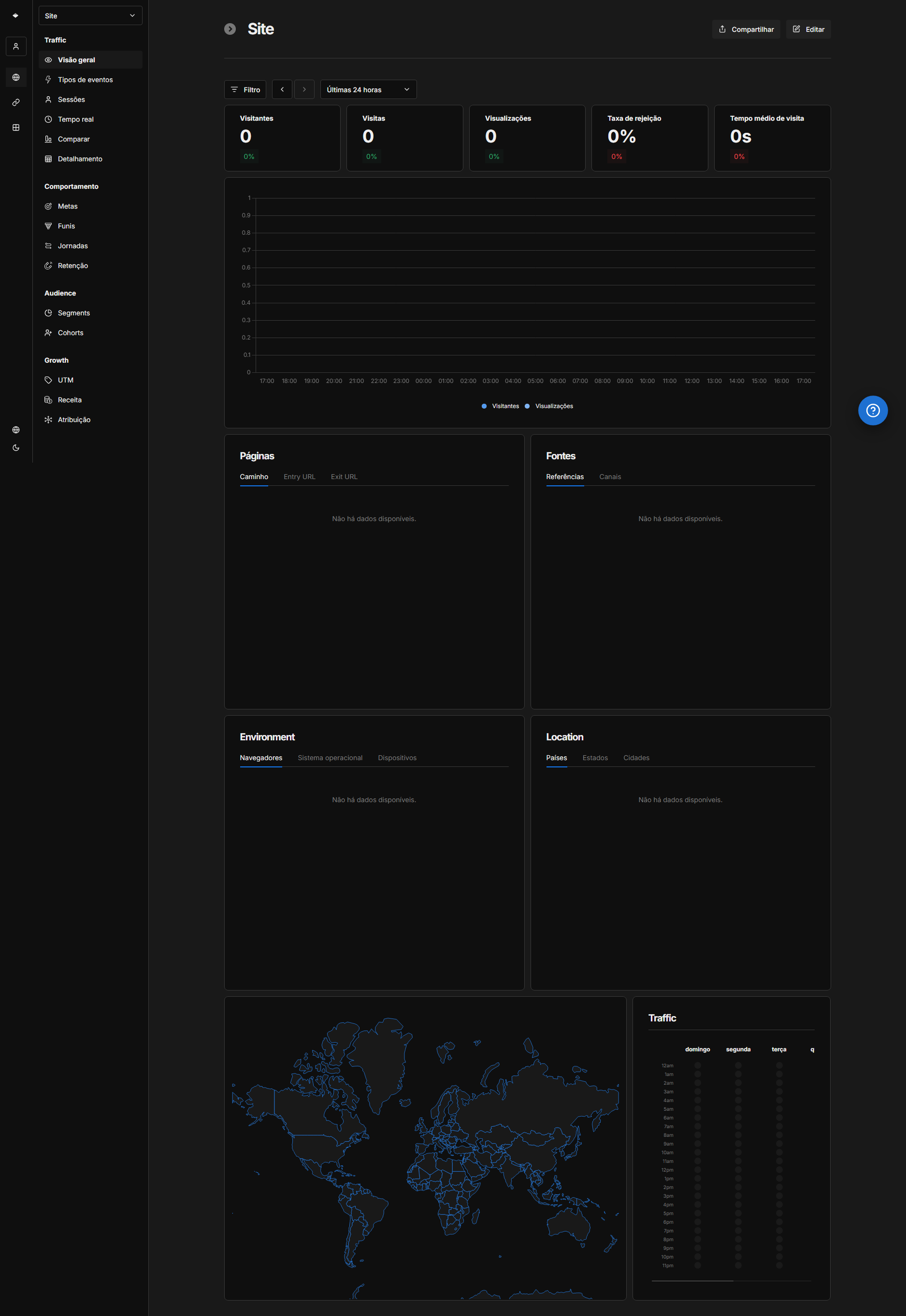The width and height of the screenshot is (906, 1316).
Task: Open Tempo real in sidebar
Action: click(x=75, y=119)
